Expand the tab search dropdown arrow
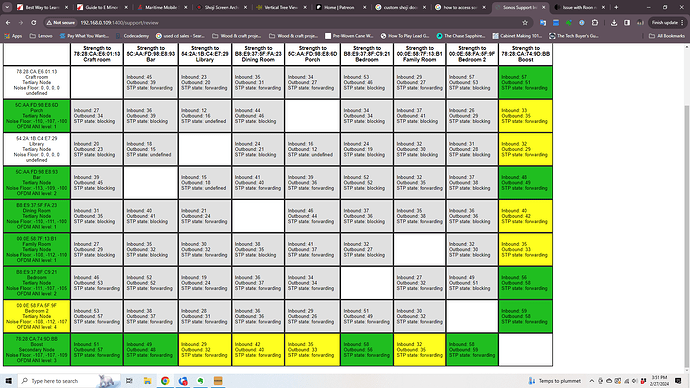Viewport: 690px width, 388px height. point(7,7)
